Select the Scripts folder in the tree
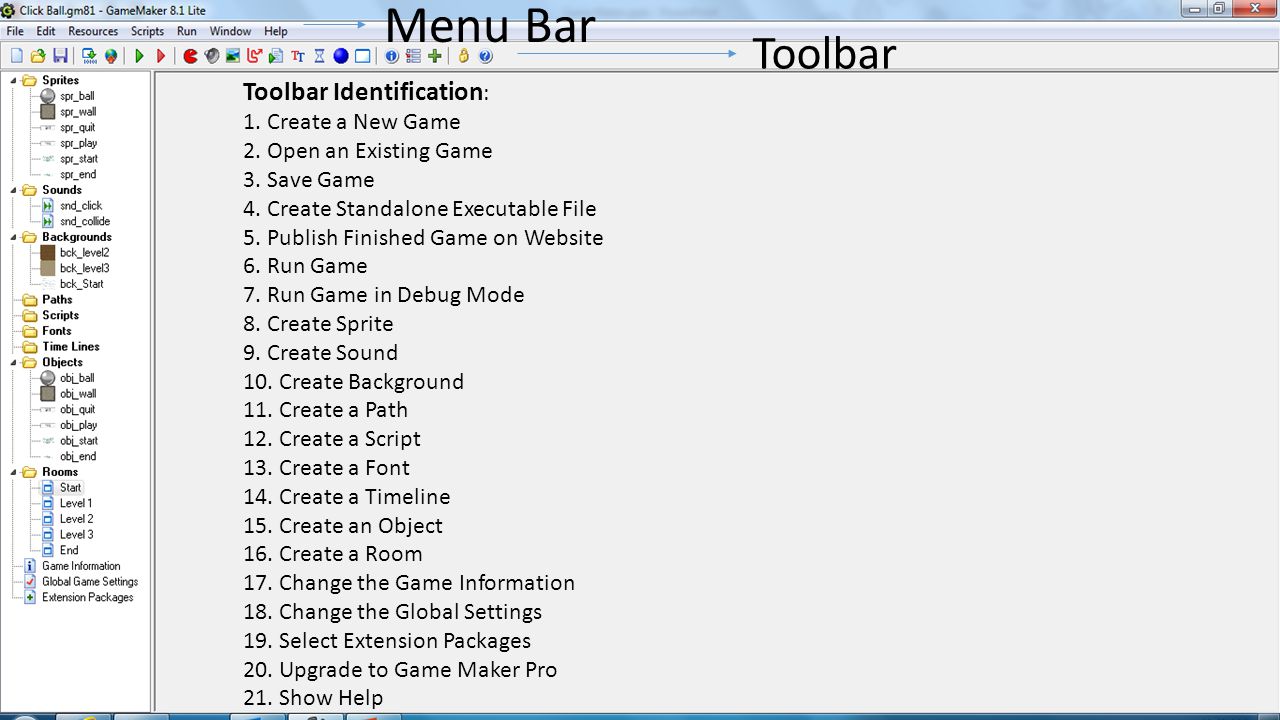The height and width of the screenshot is (720, 1280). pyautogui.click(x=60, y=315)
